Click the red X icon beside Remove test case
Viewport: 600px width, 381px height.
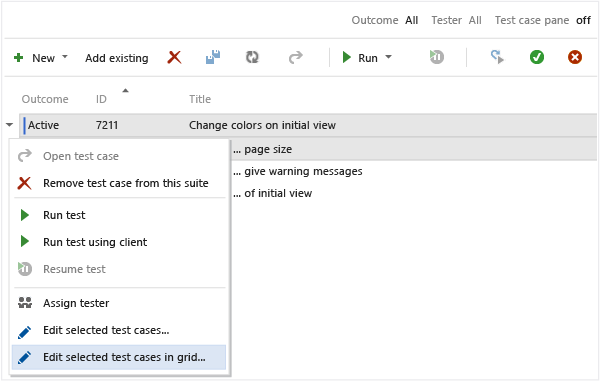[24, 183]
